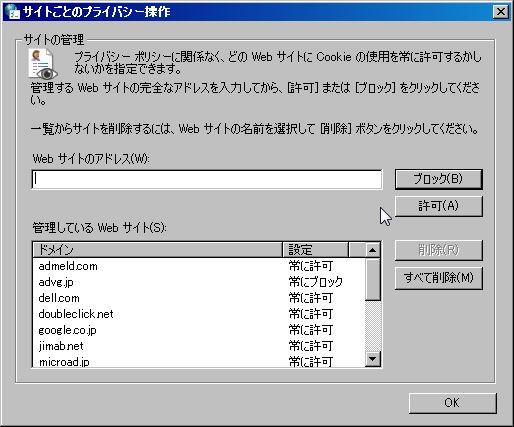Select google.co.jp in the site list
514x427 pixels.
tap(199, 330)
